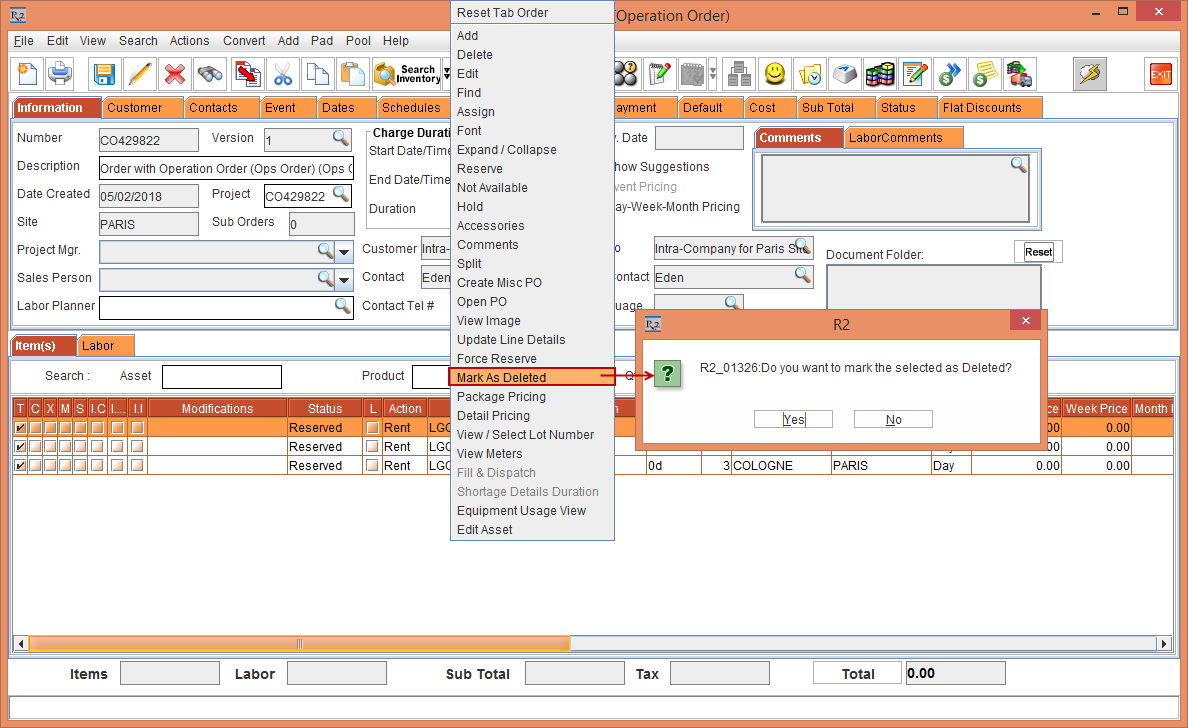Screen dimensions: 1188x728
Task: Click the binoculars Find icon
Action: 210,74
